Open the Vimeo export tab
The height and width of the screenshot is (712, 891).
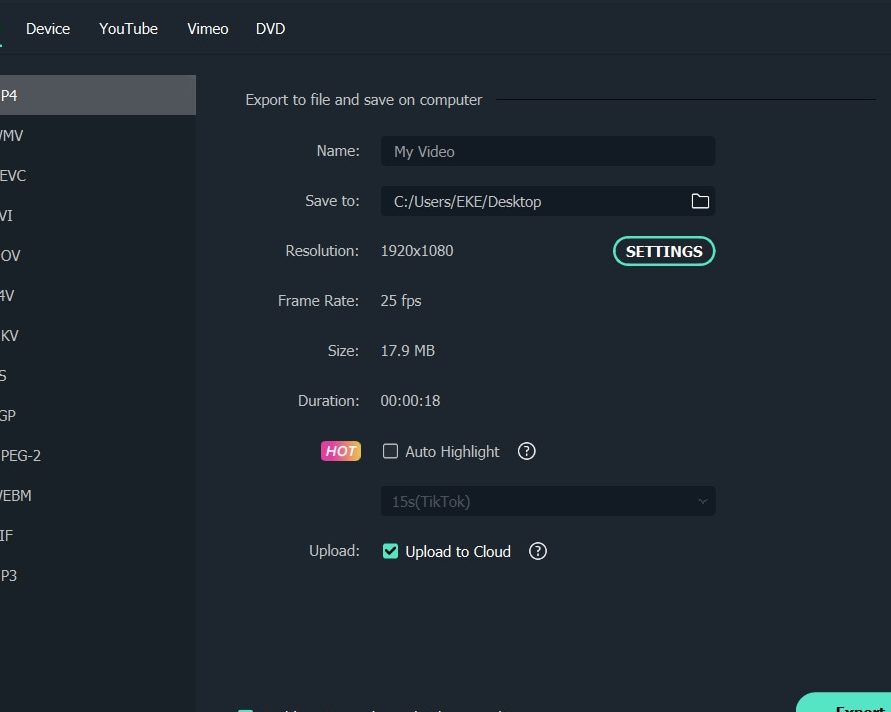tap(207, 29)
